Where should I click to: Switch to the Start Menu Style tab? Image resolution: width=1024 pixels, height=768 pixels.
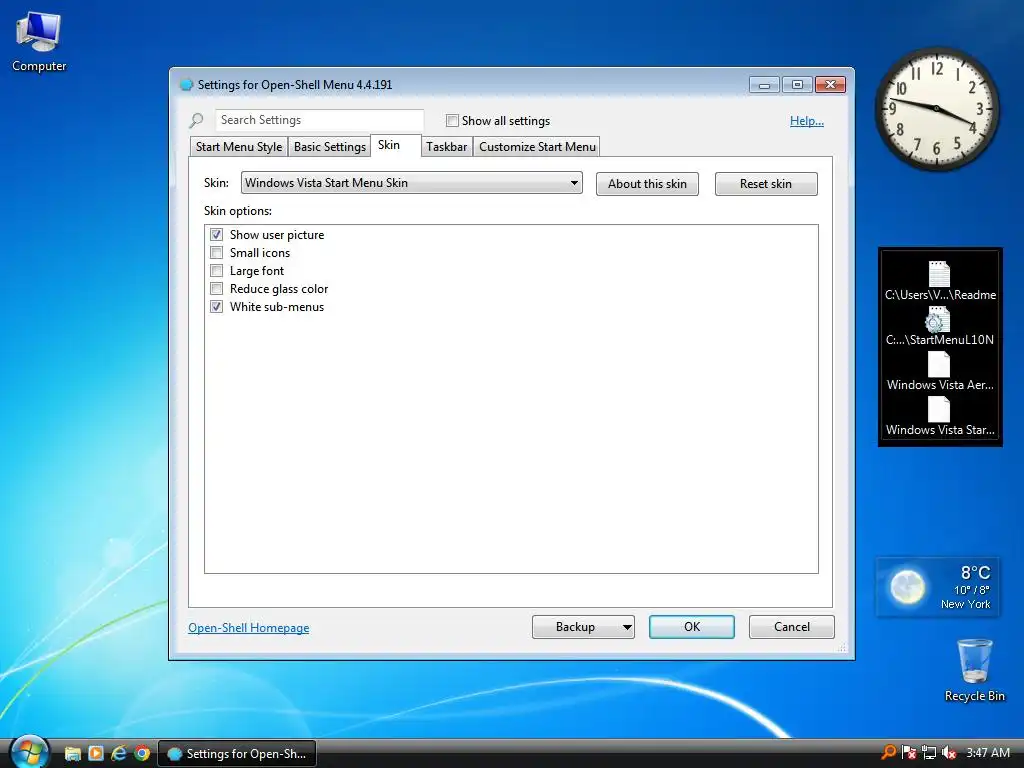pyautogui.click(x=238, y=146)
